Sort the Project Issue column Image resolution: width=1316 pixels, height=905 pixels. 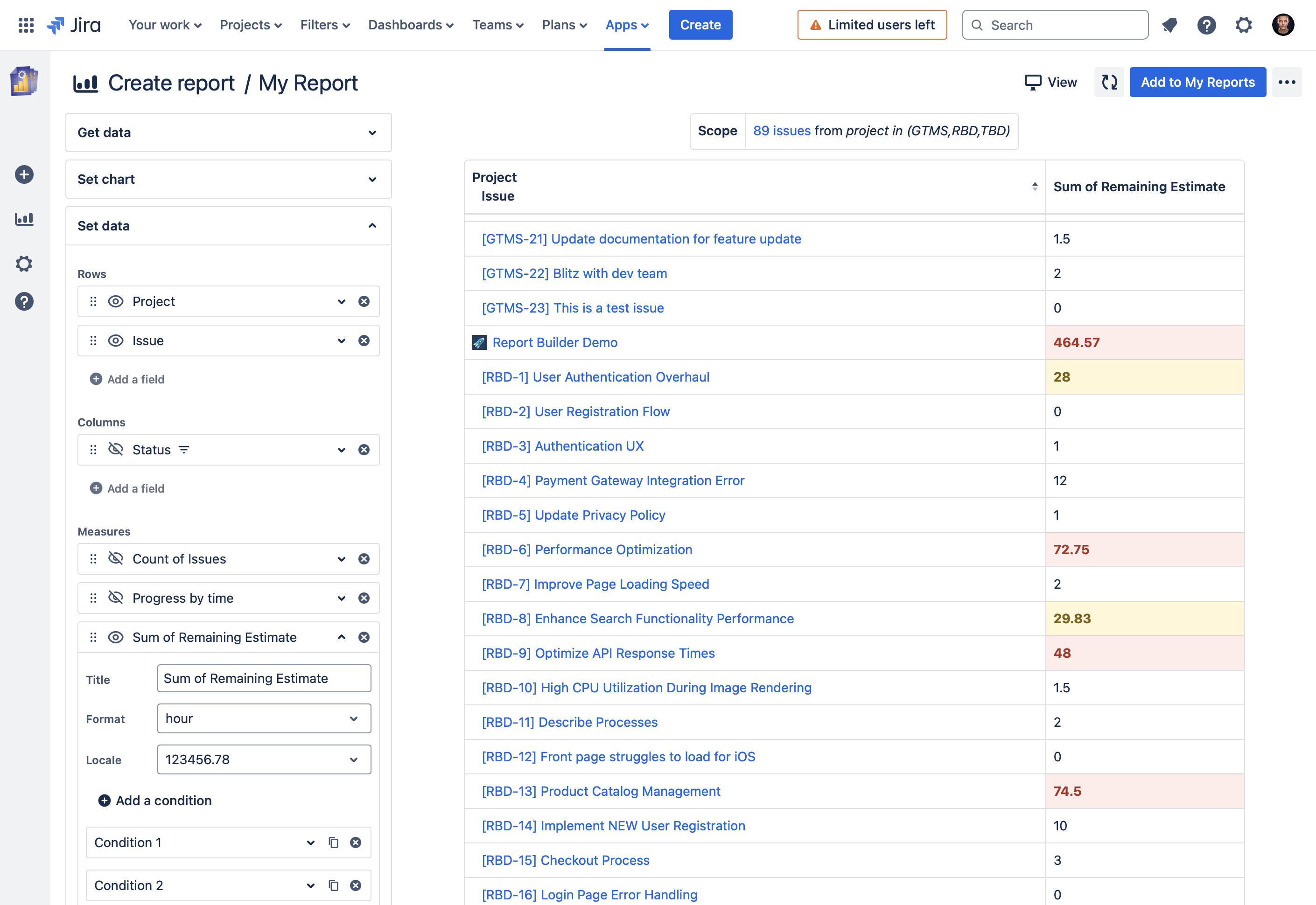tap(1035, 187)
